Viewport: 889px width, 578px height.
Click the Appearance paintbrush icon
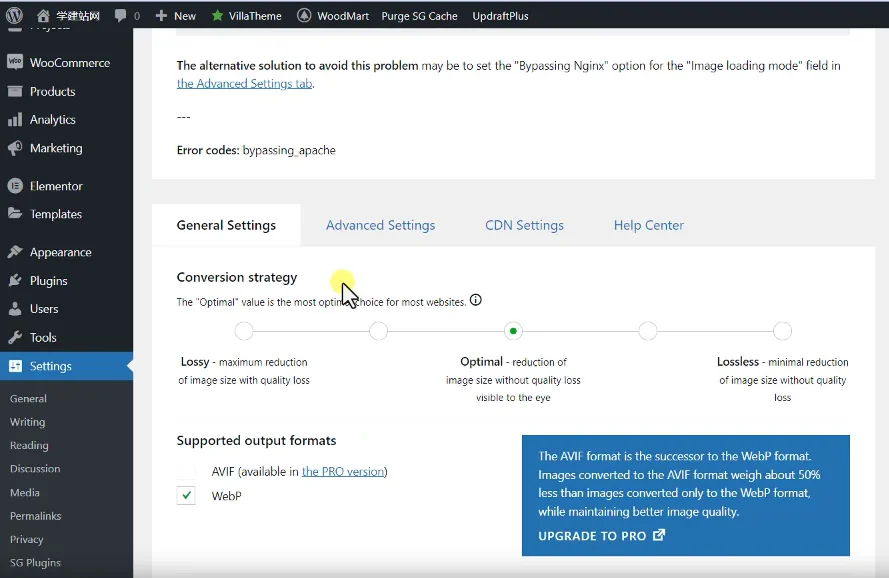tap(15, 252)
